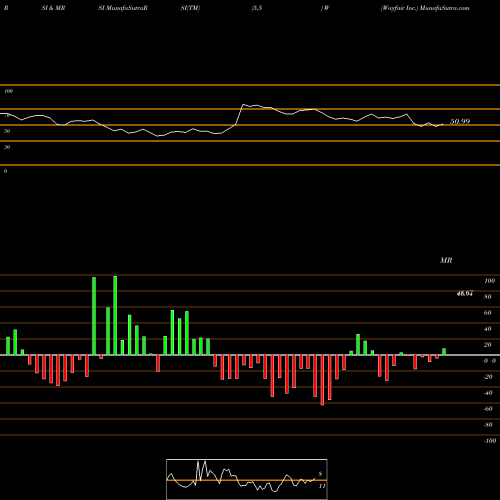Click the MR axis label 40
This screenshot has width=500, height=500.
(x=488, y=329)
